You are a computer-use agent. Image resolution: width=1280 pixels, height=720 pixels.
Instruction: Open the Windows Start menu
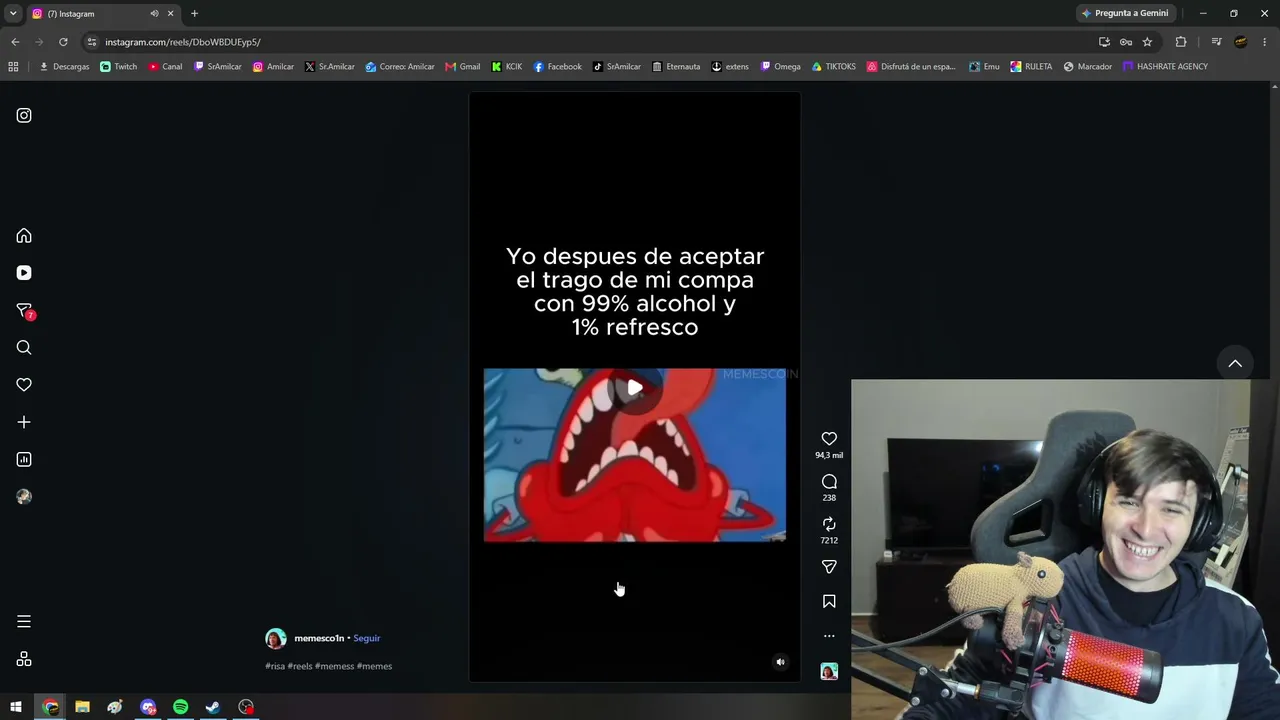[16, 707]
